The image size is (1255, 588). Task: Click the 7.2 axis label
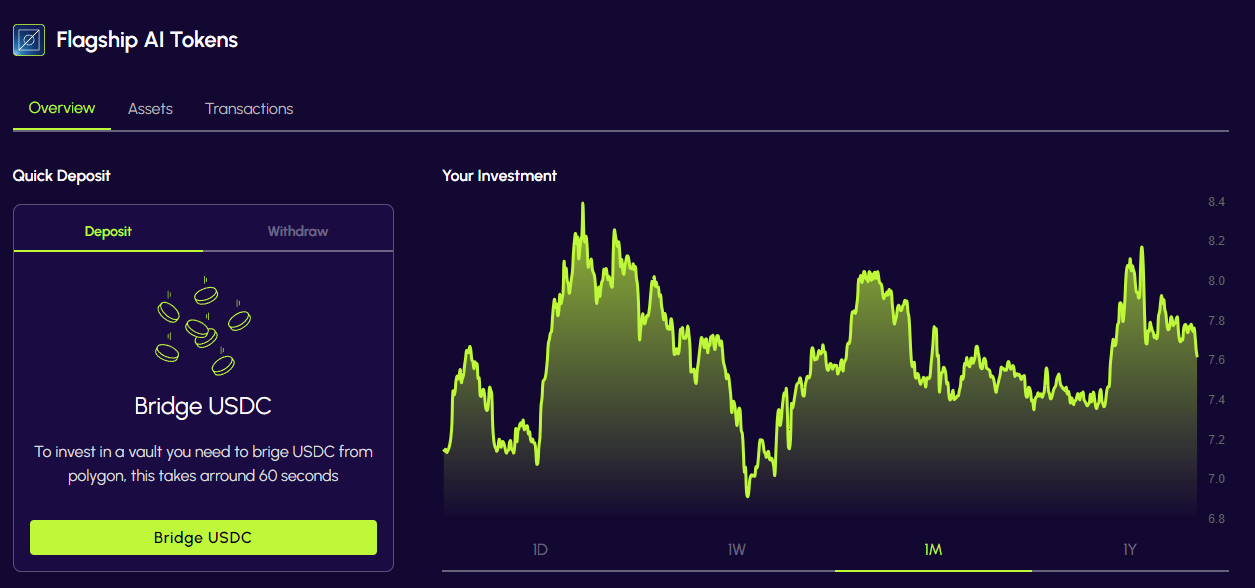point(1216,440)
